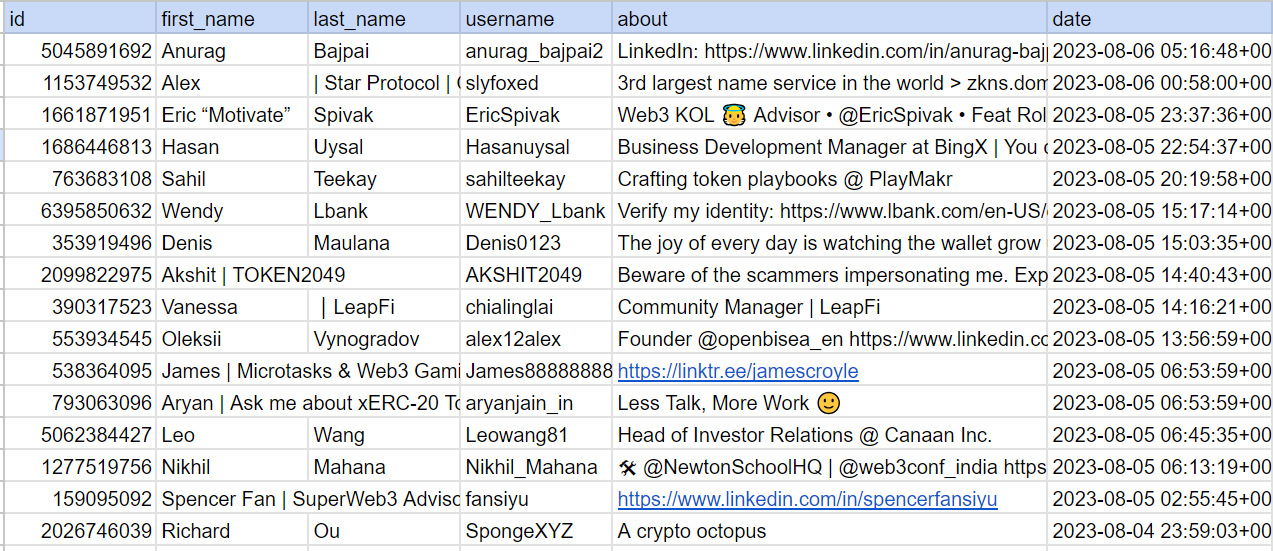Click the EricSpivak username cell
The image size is (1273, 551).
point(536,115)
